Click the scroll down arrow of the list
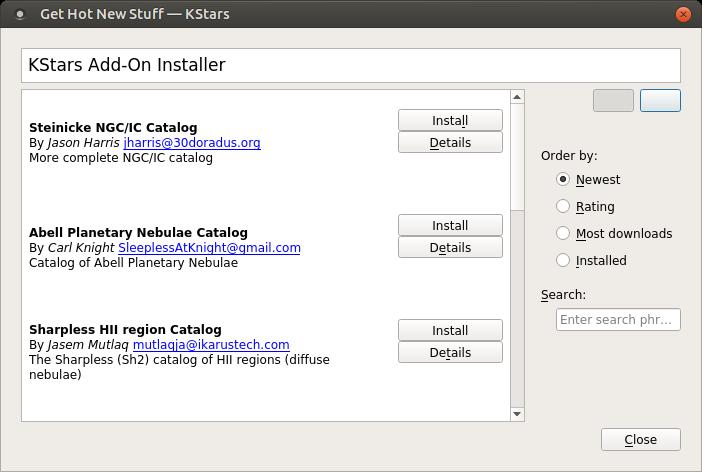702x472 pixels. [517, 413]
